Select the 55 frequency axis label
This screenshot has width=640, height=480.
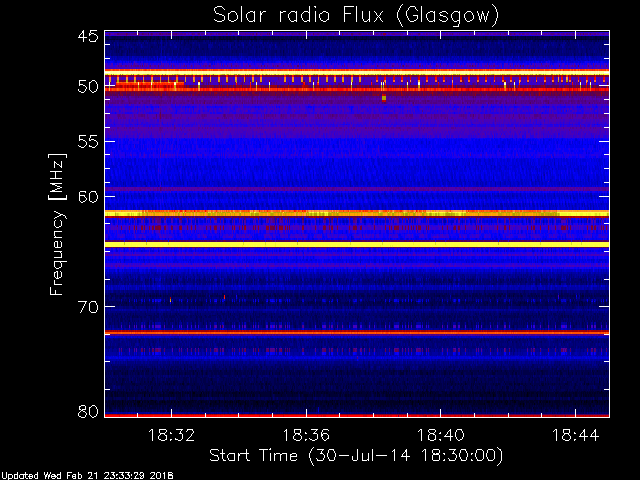tap(88, 142)
